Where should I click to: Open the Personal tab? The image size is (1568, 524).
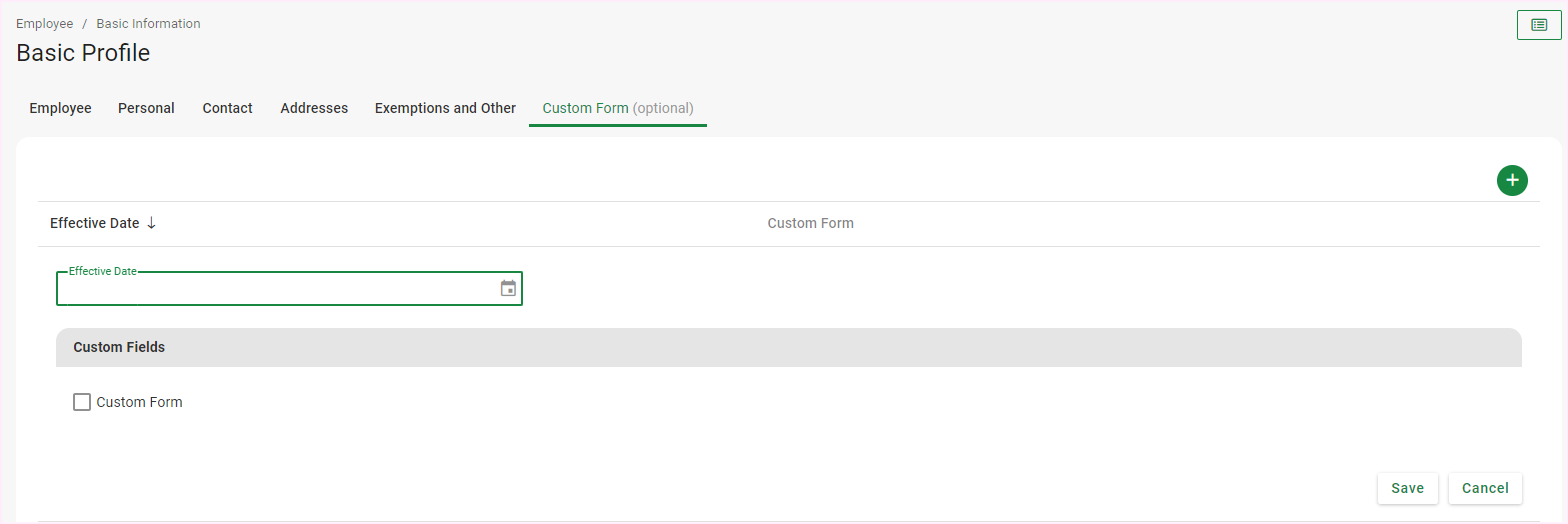pyautogui.click(x=146, y=108)
